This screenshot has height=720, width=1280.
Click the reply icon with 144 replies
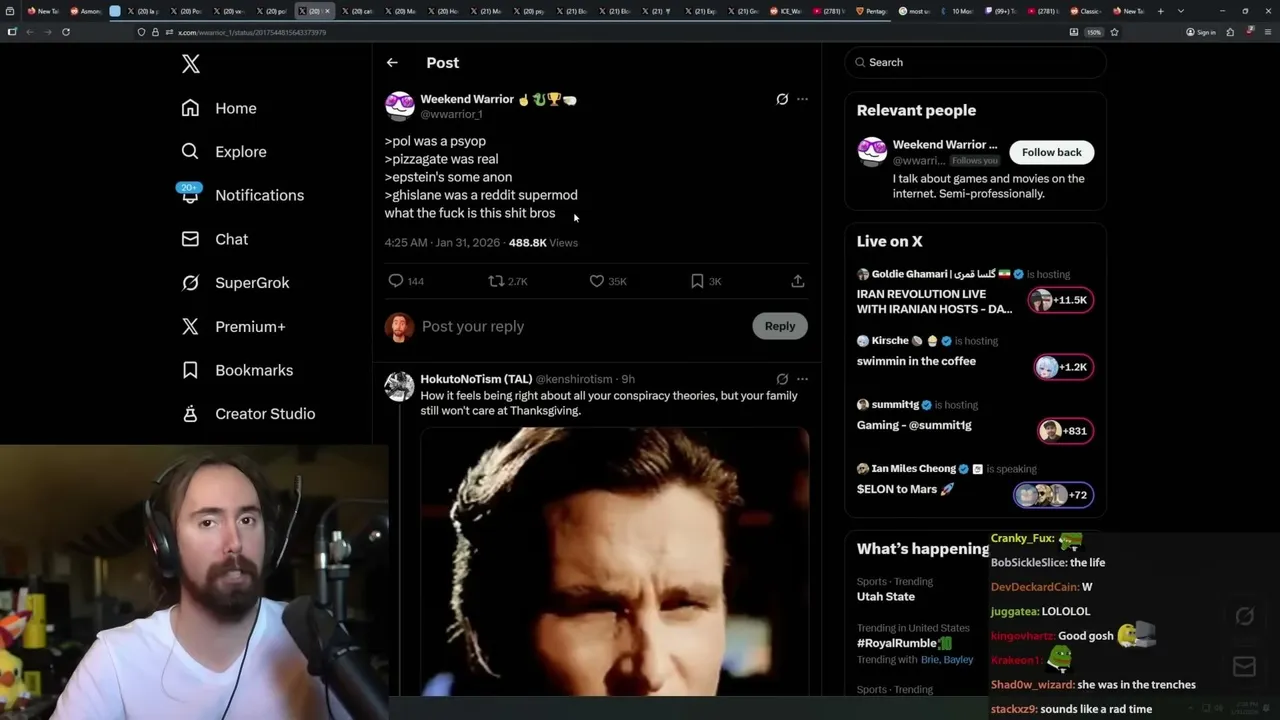pyautogui.click(x=396, y=281)
